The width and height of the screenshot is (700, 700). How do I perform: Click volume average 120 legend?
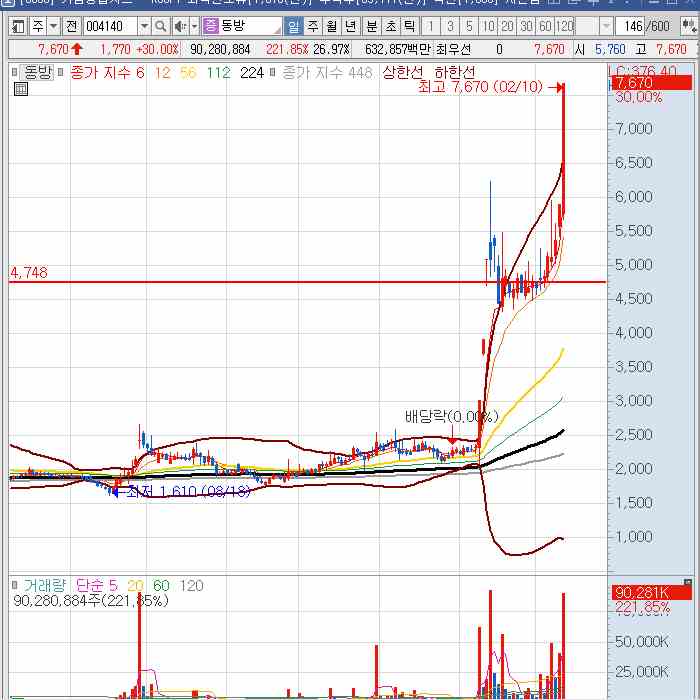191,585
